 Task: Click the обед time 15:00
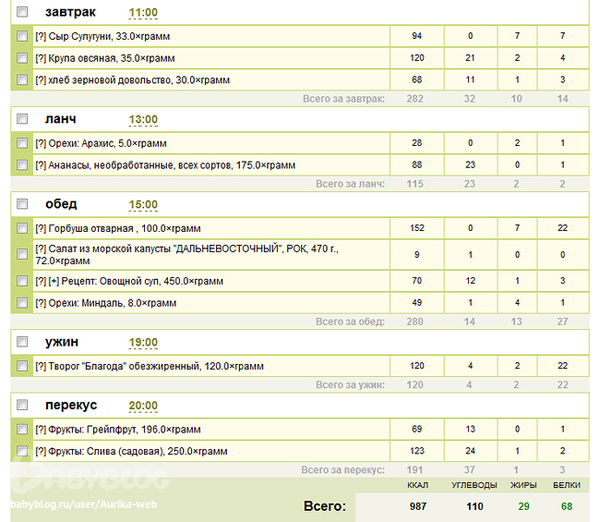click(143, 205)
